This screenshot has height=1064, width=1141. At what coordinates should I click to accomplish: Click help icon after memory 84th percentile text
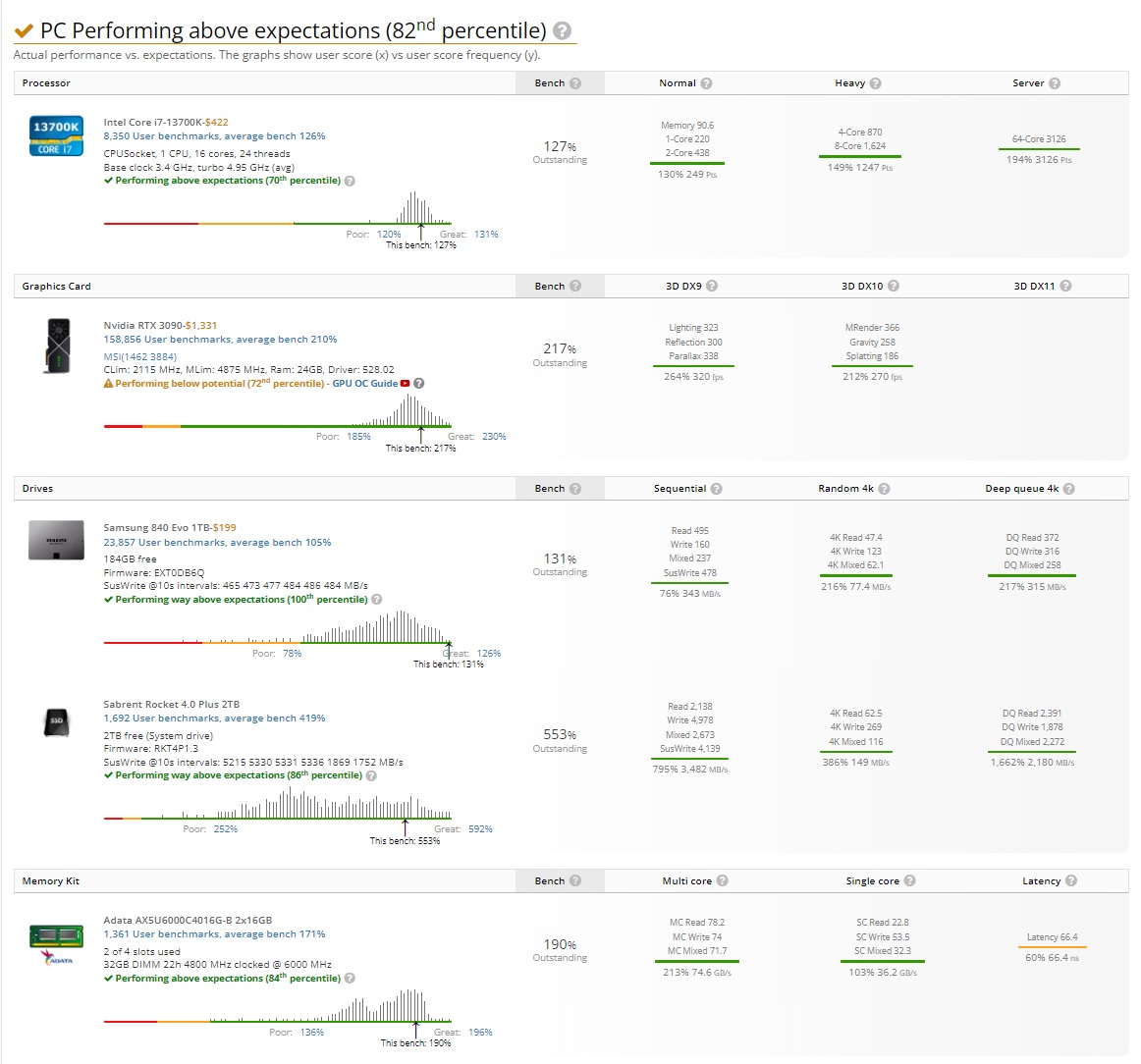click(350, 979)
